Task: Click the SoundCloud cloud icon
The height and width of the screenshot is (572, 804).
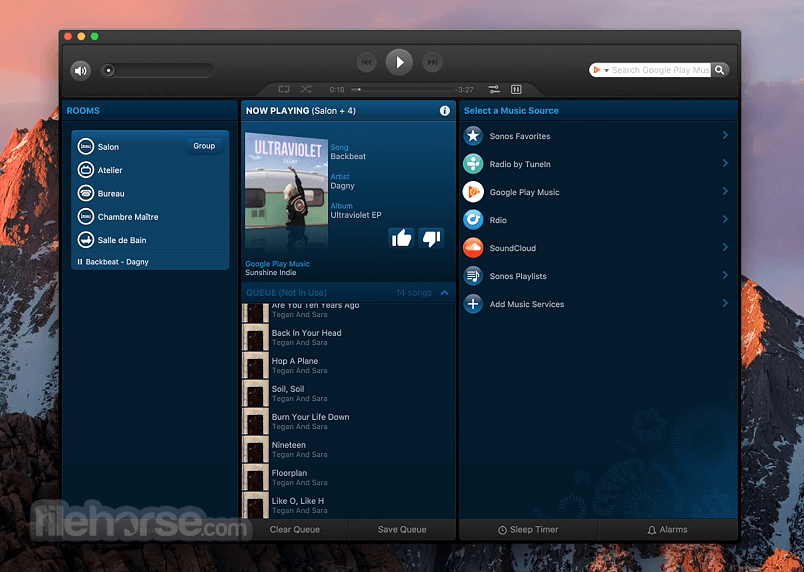Action: [473, 248]
